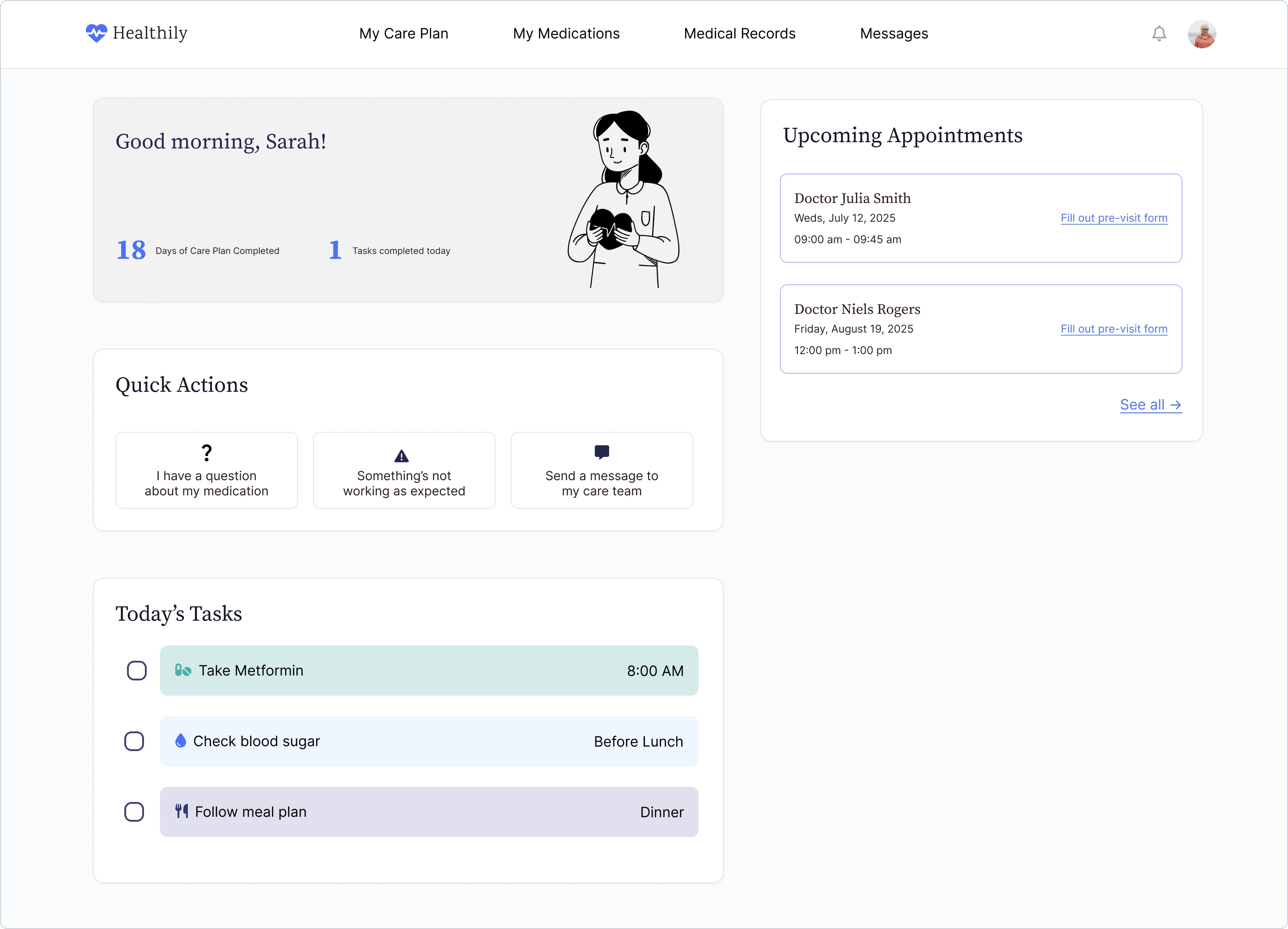Click the blood drop icon
This screenshot has height=929, width=1288.
181,740
